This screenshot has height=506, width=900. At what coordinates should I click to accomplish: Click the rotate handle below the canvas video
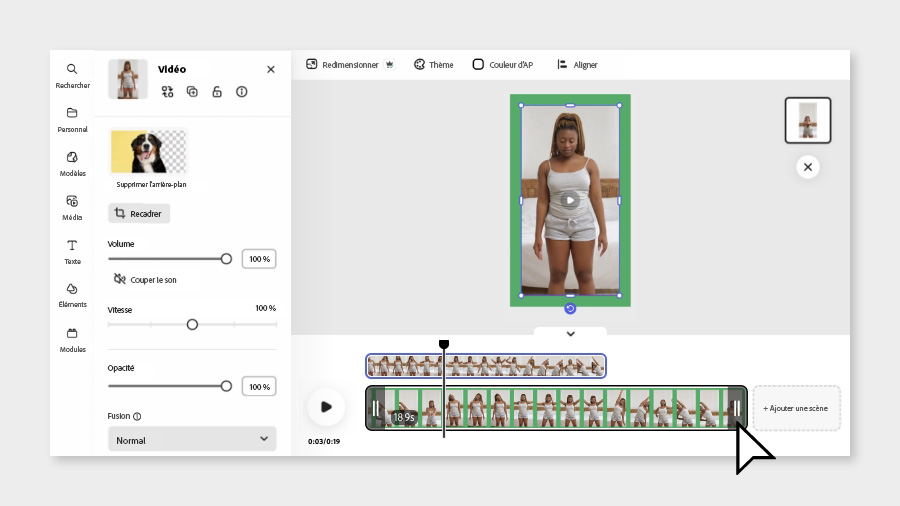click(570, 309)
